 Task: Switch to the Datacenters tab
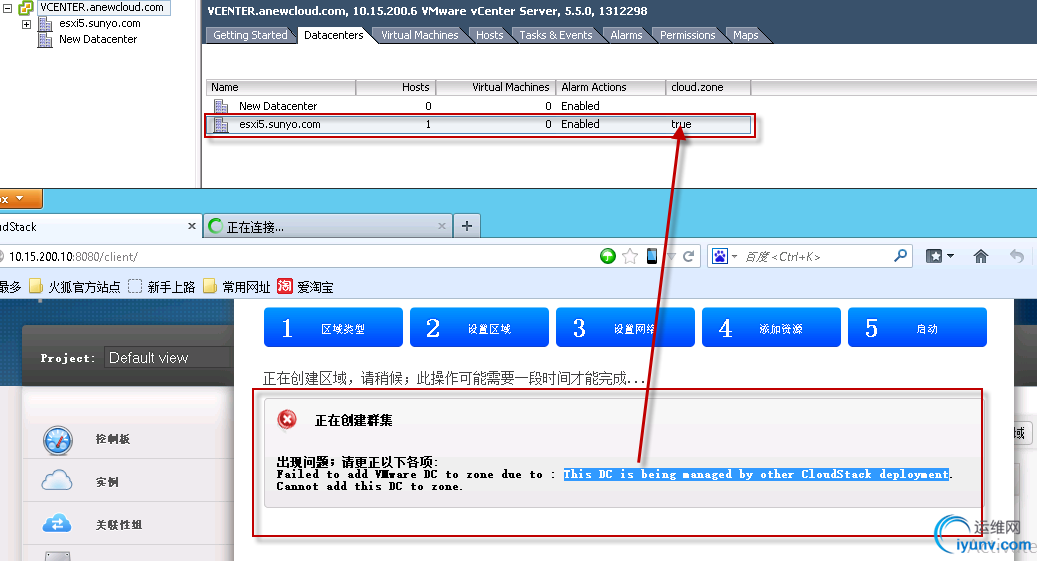point(333,35)
